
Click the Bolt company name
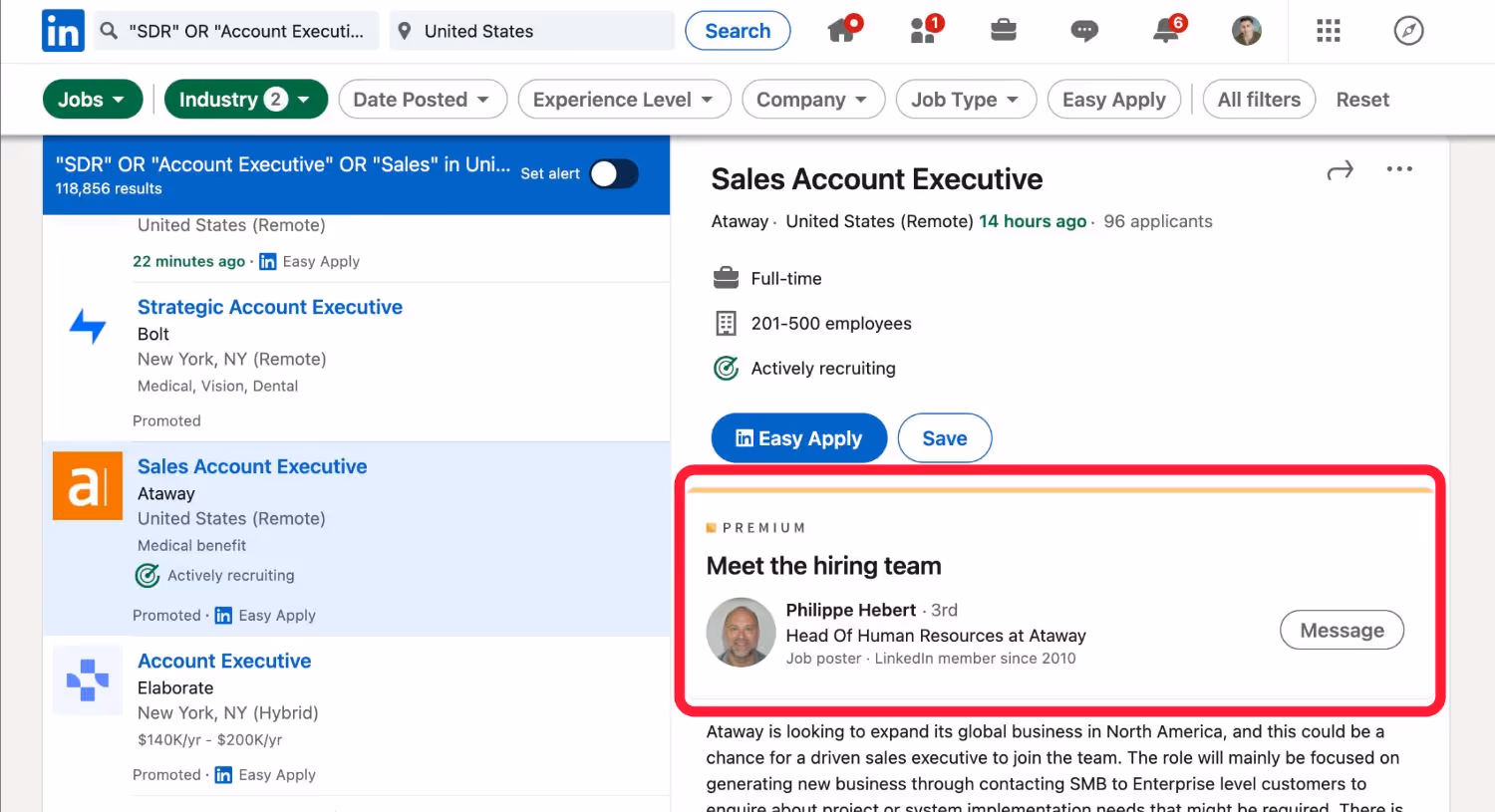pos(153,334)
